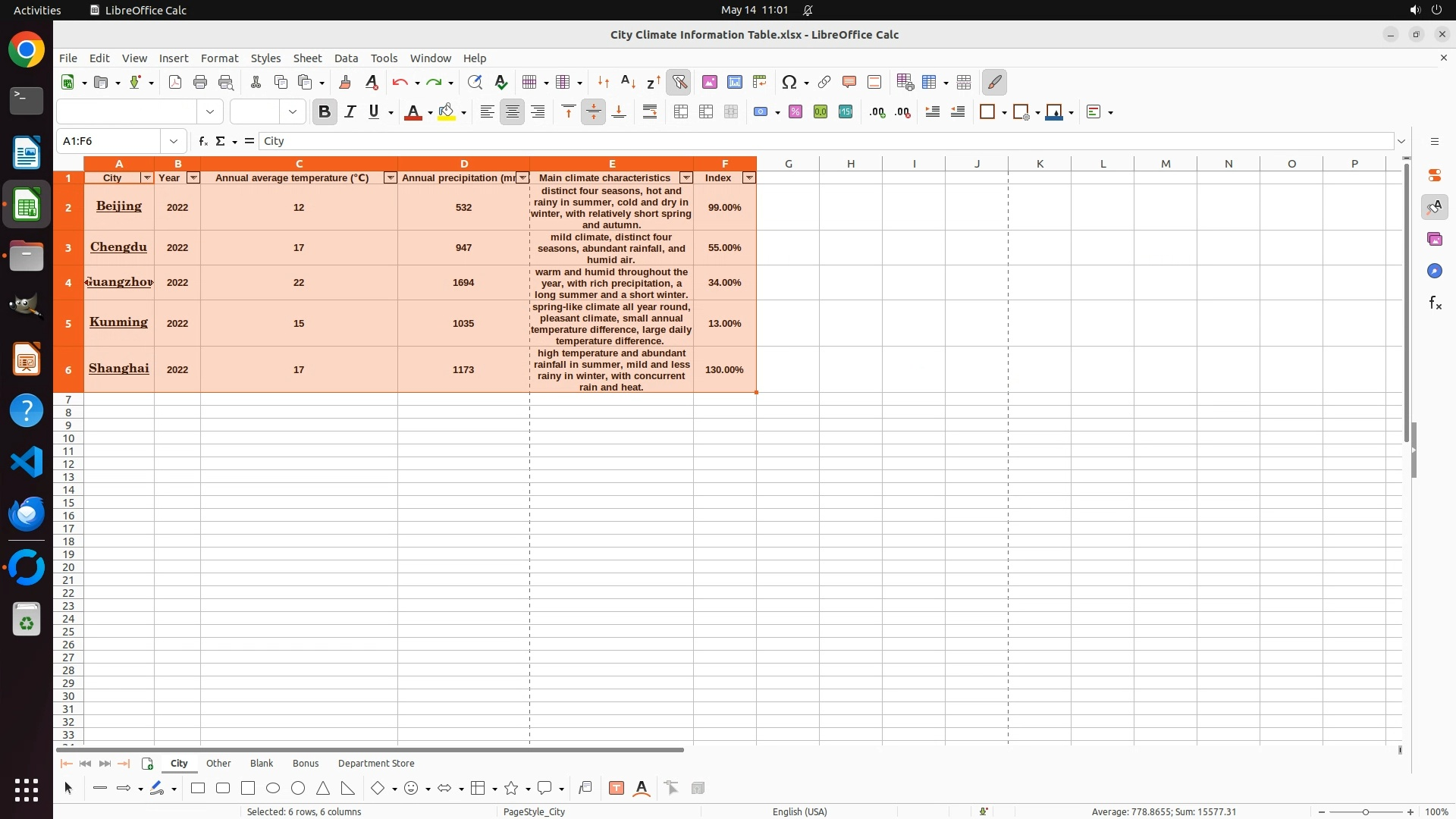Toggle Wrap Text button
Viewport: 1456px width, 819px height.
[650, 112]
